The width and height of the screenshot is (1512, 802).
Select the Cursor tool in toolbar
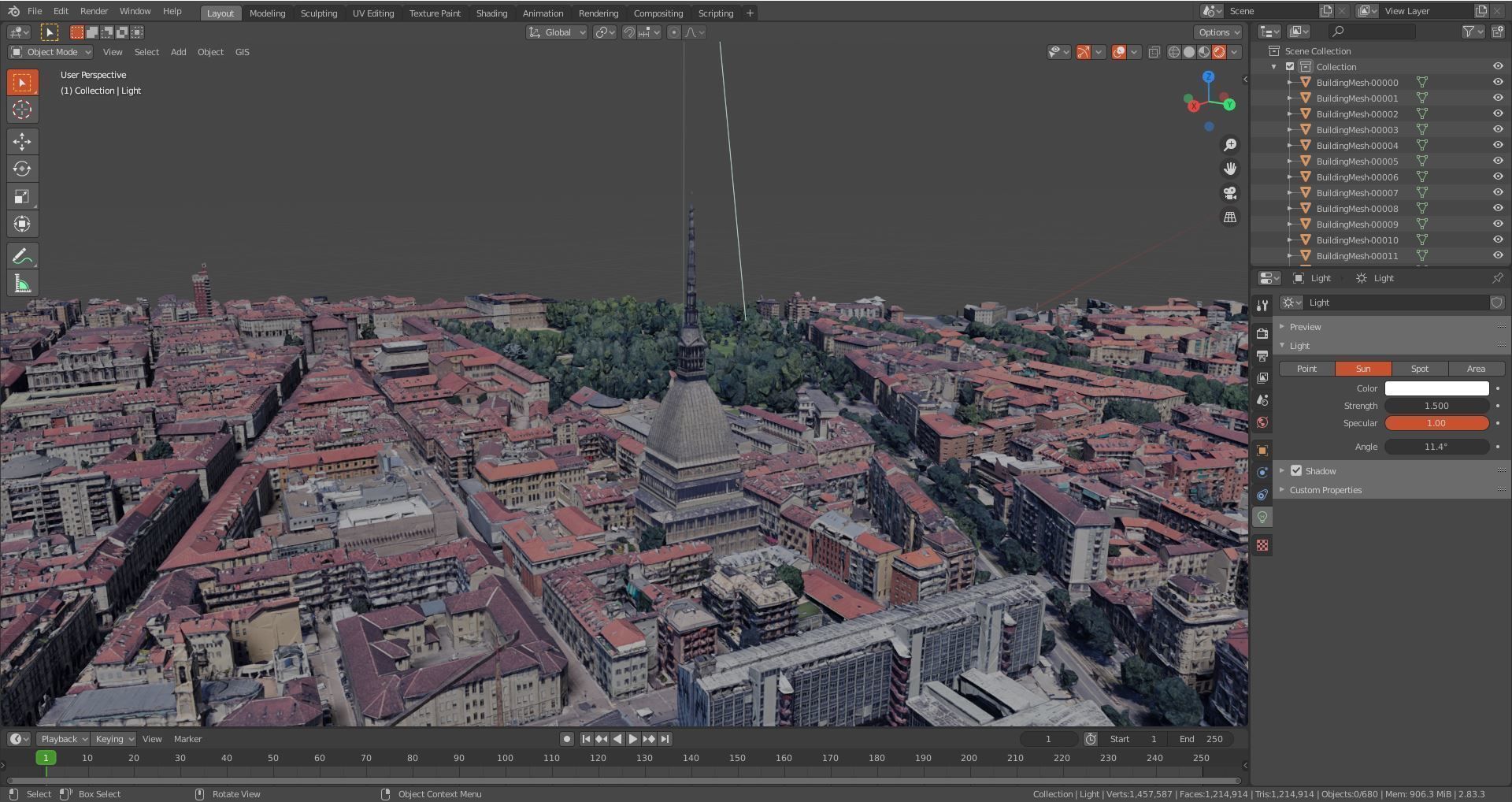[x=22, y=110]
